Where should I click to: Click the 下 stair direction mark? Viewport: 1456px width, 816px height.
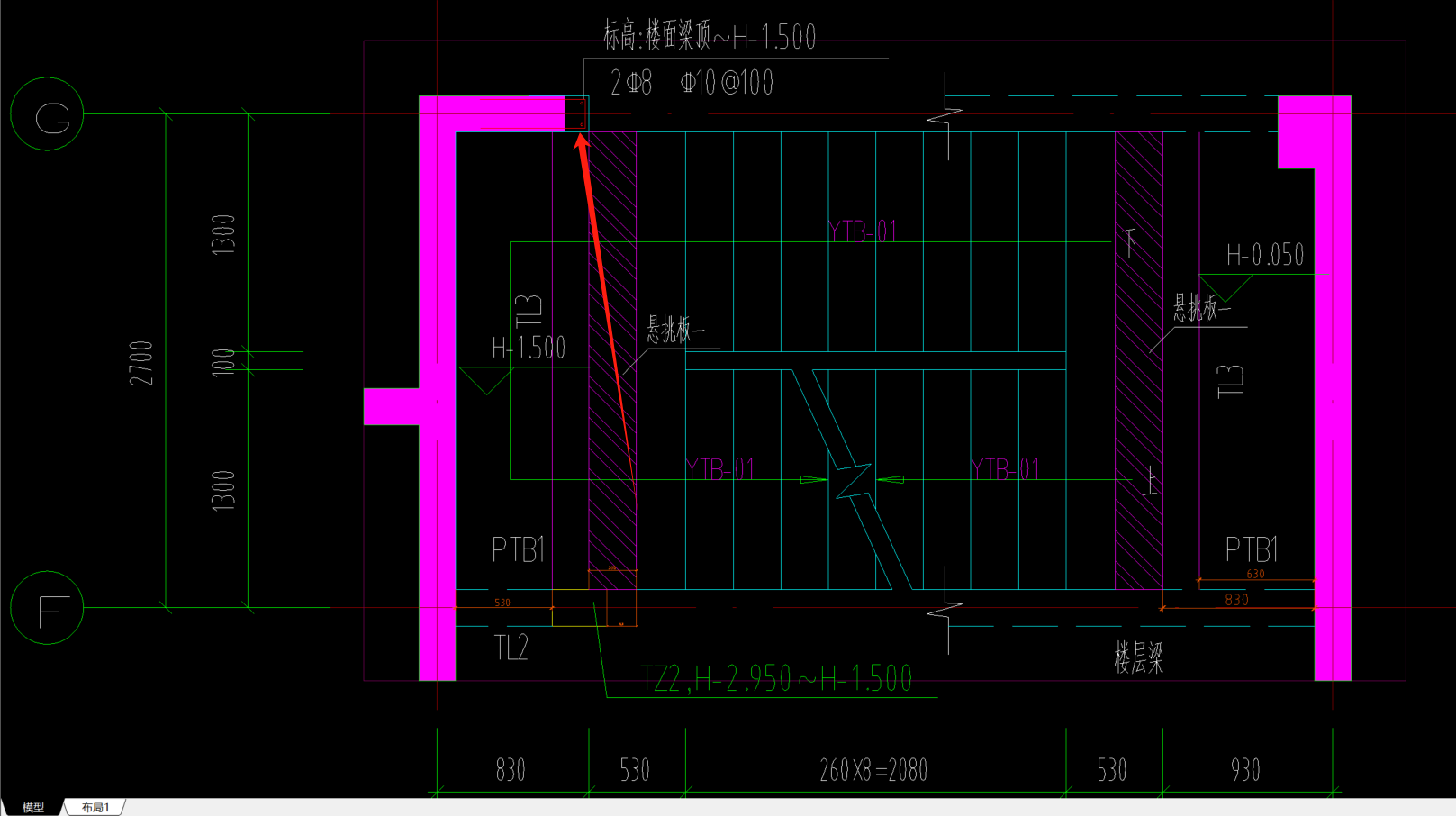[x=1130, y=242]
